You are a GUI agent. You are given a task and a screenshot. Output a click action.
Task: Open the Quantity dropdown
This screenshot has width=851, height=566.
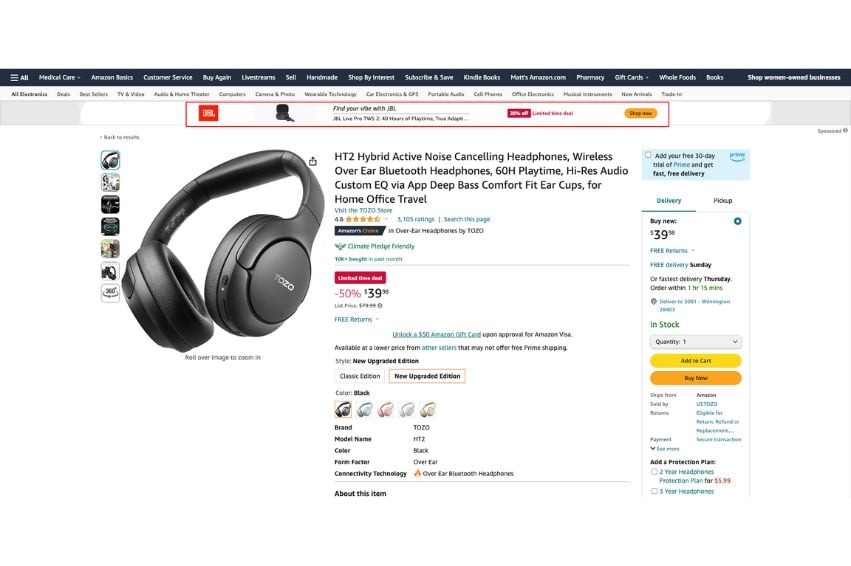696,342
